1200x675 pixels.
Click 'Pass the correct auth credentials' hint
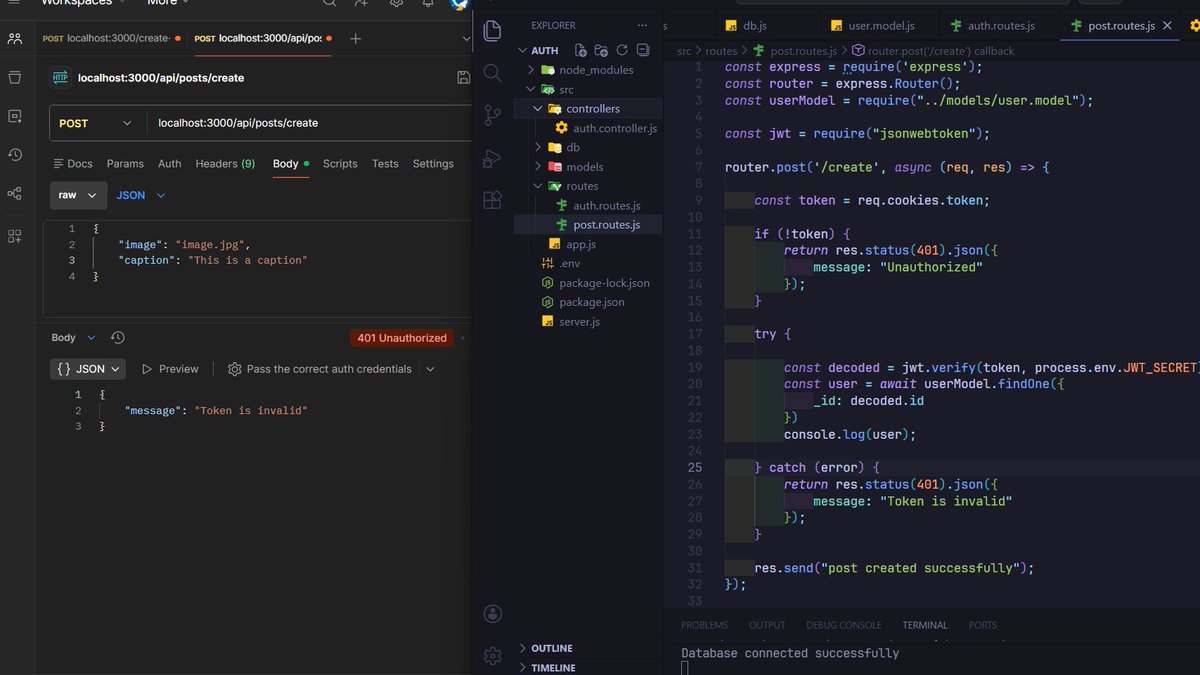pyautogui.click(x=329, y=369)
